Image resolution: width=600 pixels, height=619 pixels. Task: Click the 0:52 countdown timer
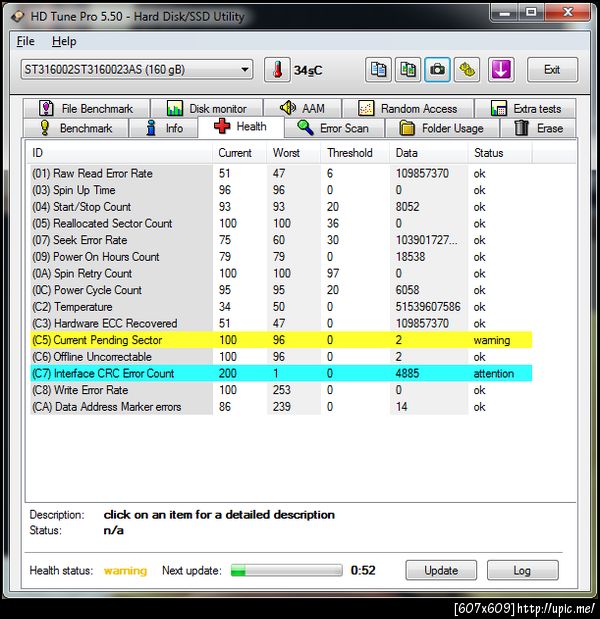click(x=363, y=570)
